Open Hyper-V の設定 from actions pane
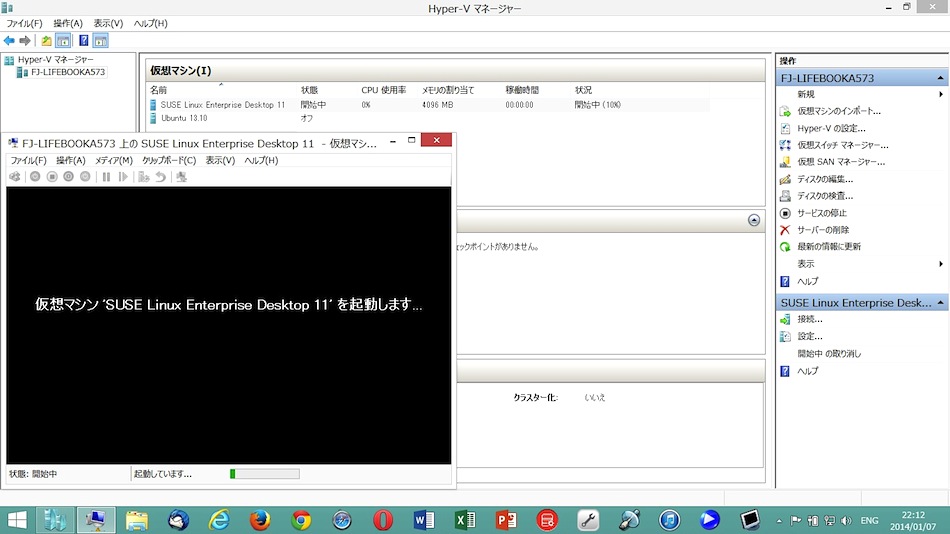 click(x=831, y=128)
